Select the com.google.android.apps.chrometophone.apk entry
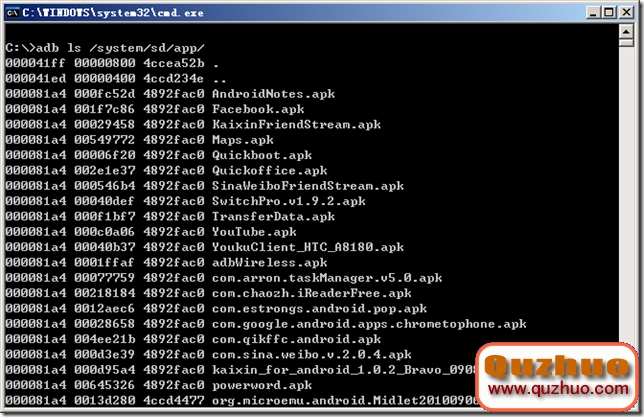This screenshot has height=417, width=644. tap(369, 324)
